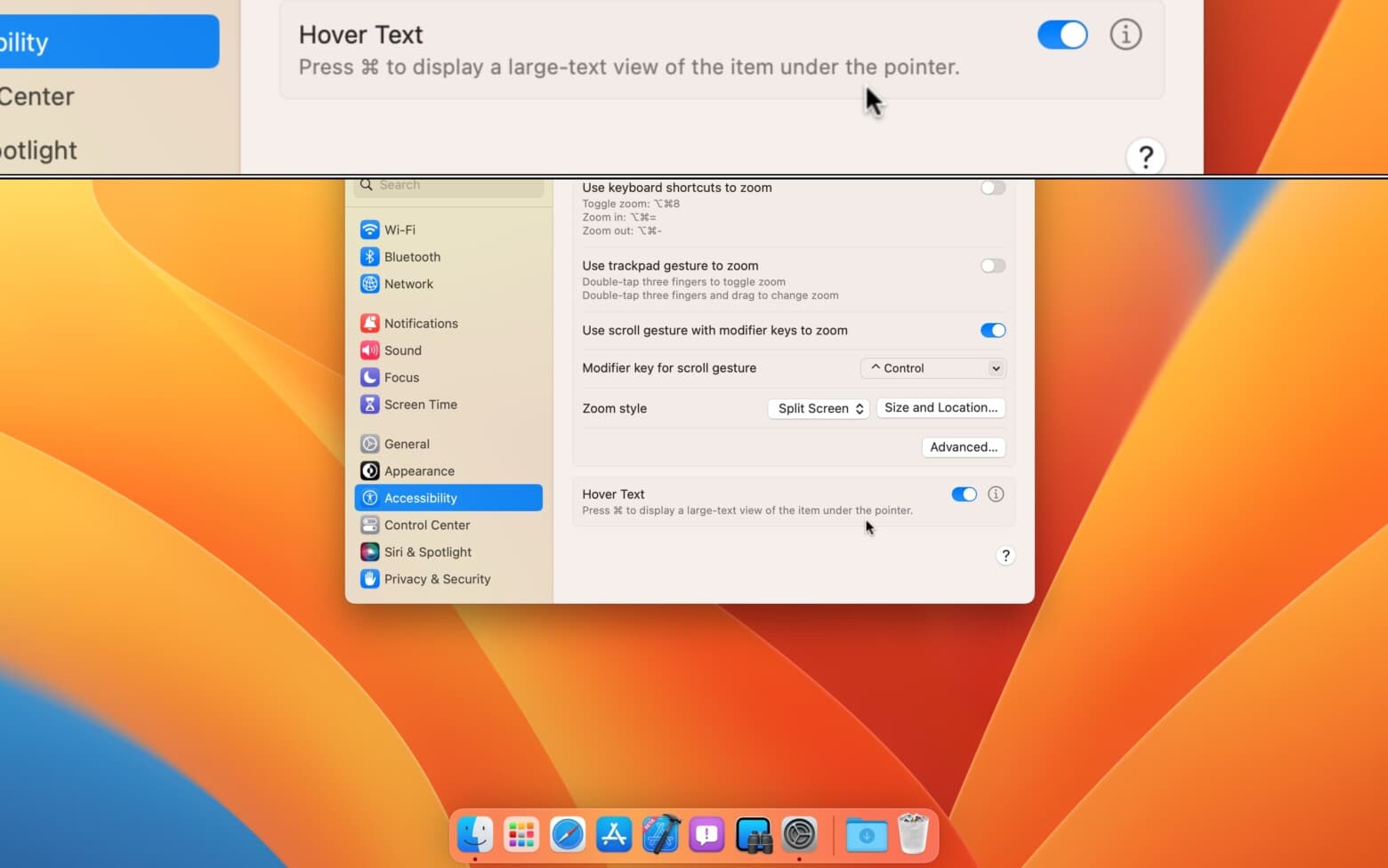
Task: Click the Size and Location button
Action: pyautogui.click(x=940, y=407)
